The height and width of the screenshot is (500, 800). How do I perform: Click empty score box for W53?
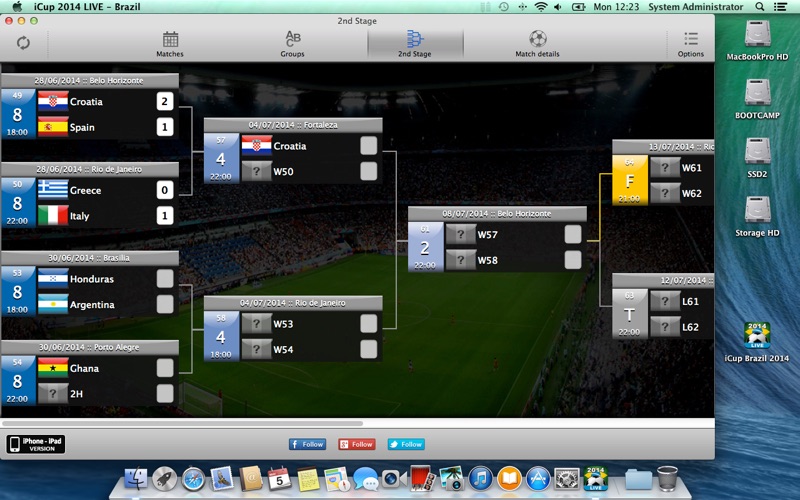pos(368,323)
